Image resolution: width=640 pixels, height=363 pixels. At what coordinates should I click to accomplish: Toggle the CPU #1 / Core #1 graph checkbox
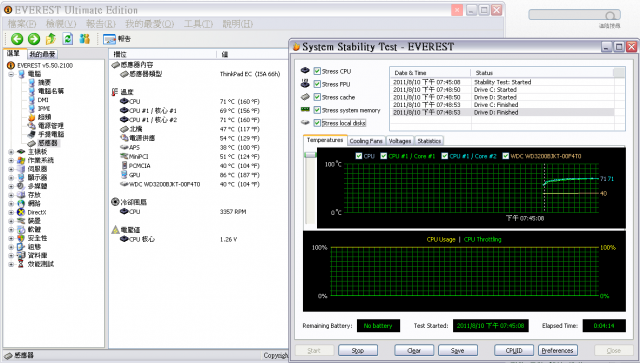384,156
